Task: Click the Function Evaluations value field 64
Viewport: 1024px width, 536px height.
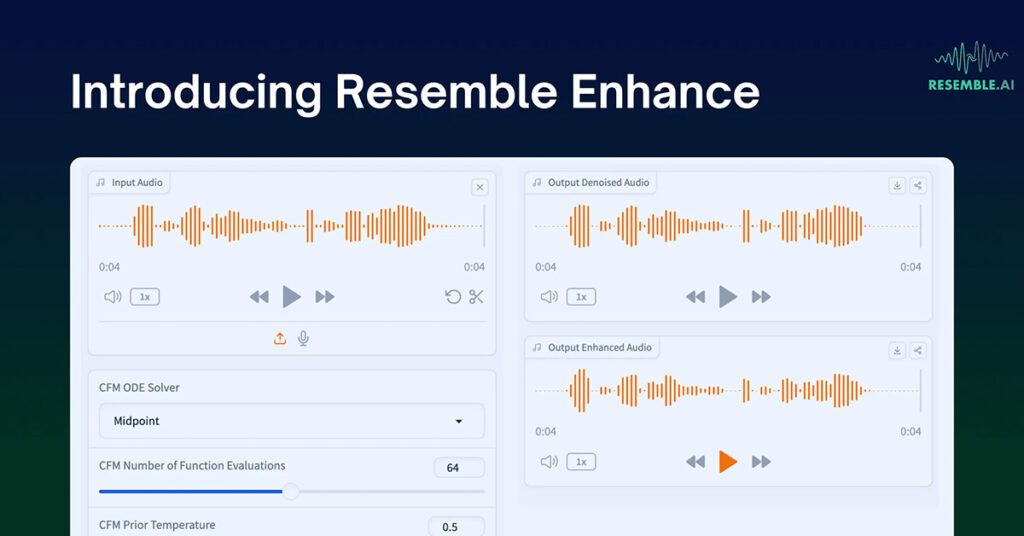Action: (x=458, y=467)
